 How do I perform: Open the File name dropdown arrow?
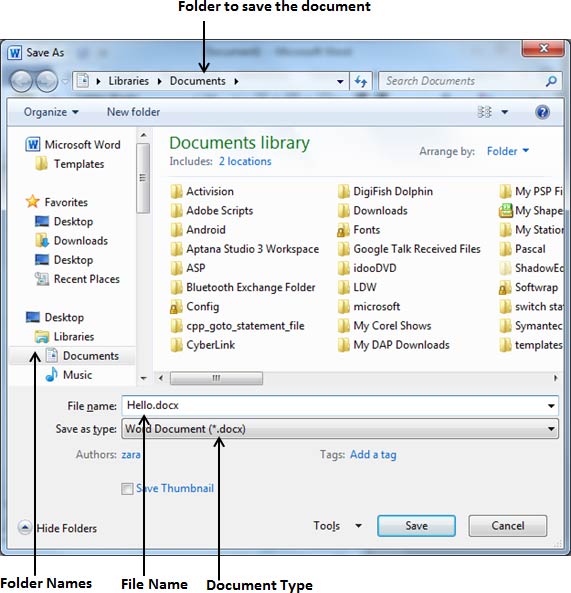[551, 406]
